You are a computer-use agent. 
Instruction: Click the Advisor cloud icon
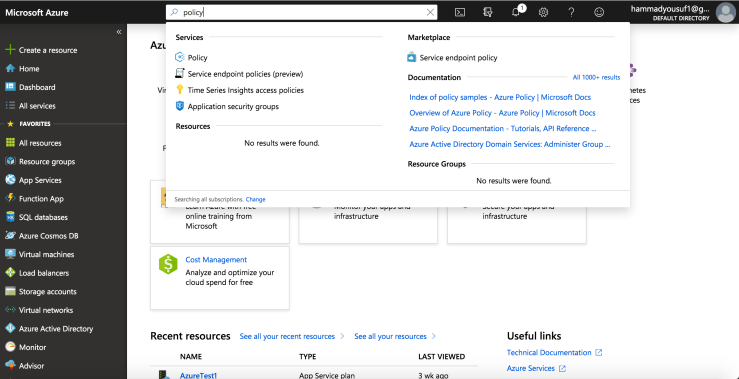pyautogui.click(x=10, y=366)
